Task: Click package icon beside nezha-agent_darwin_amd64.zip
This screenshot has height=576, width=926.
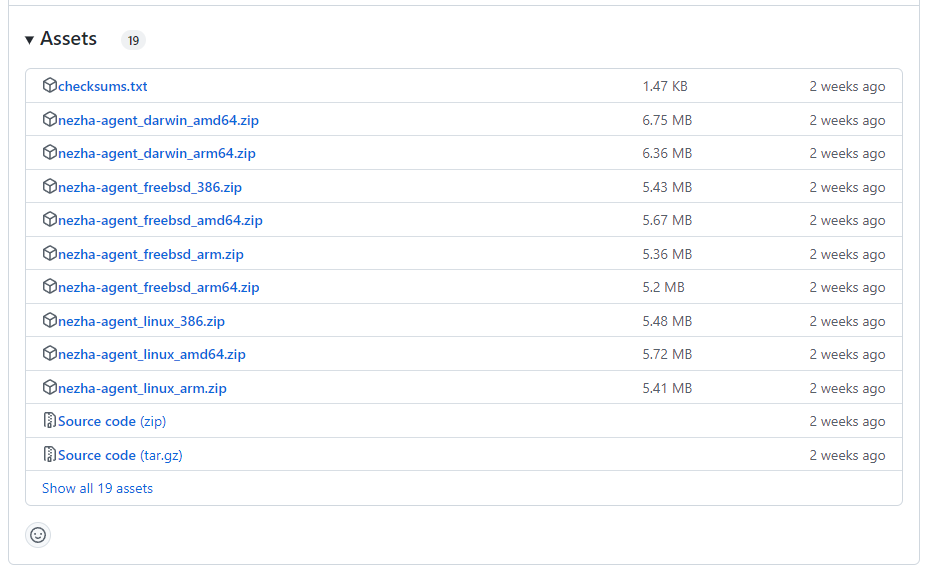Action: point(50,119)
